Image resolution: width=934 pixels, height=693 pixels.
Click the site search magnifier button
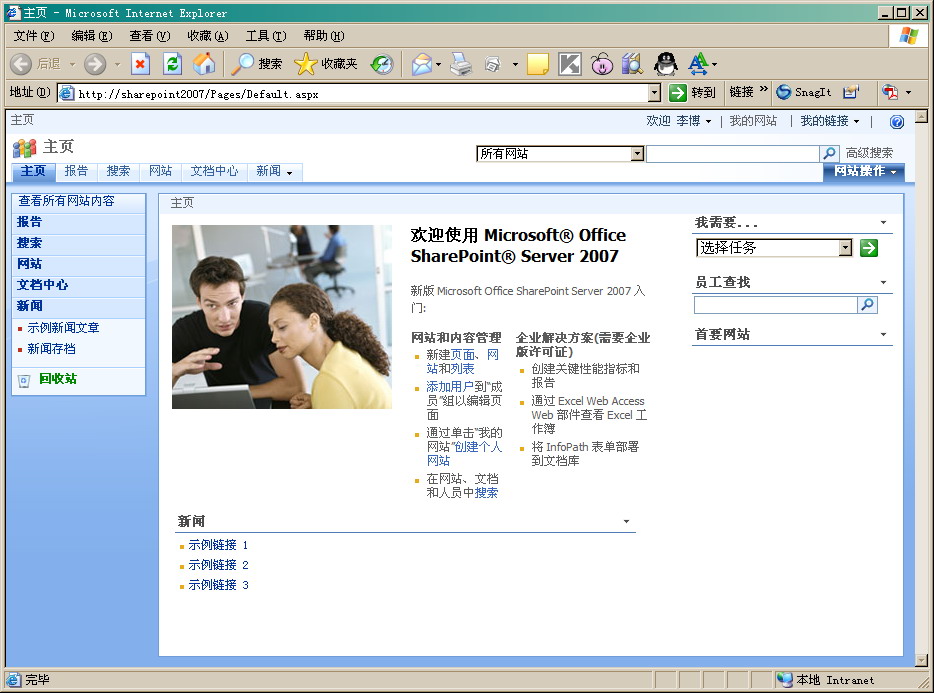[829, 153]
